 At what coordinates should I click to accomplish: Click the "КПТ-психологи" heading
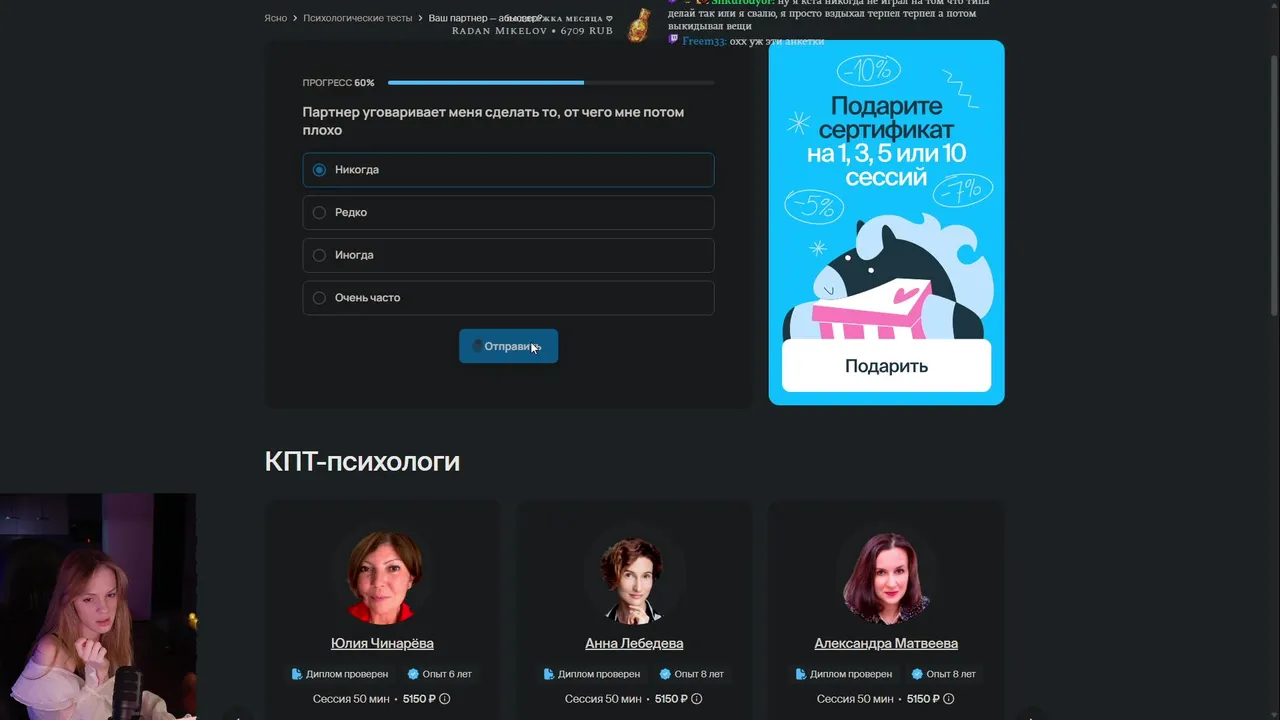[x=362, y=461]
